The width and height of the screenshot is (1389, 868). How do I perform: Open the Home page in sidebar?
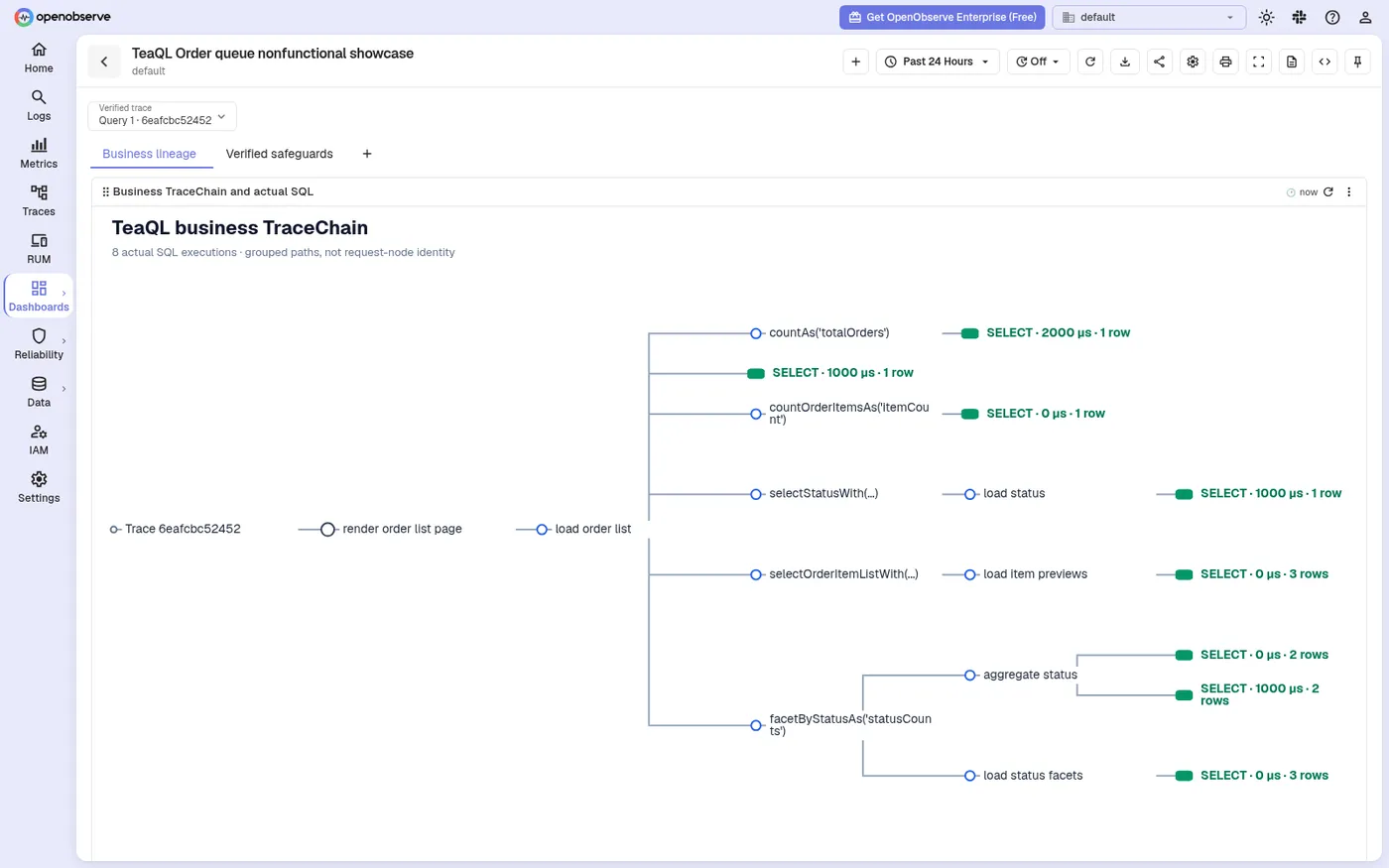click(x=39, y=58)
